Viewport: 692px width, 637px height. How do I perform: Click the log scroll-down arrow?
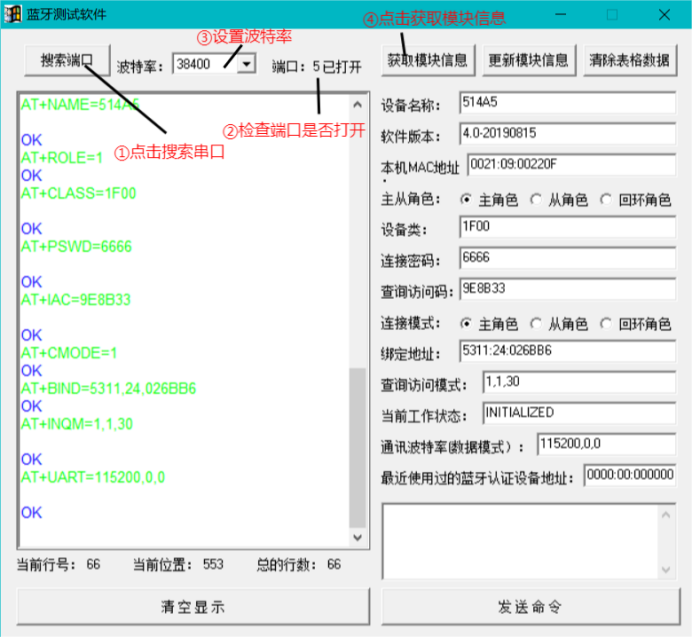[x=357, y=538]
